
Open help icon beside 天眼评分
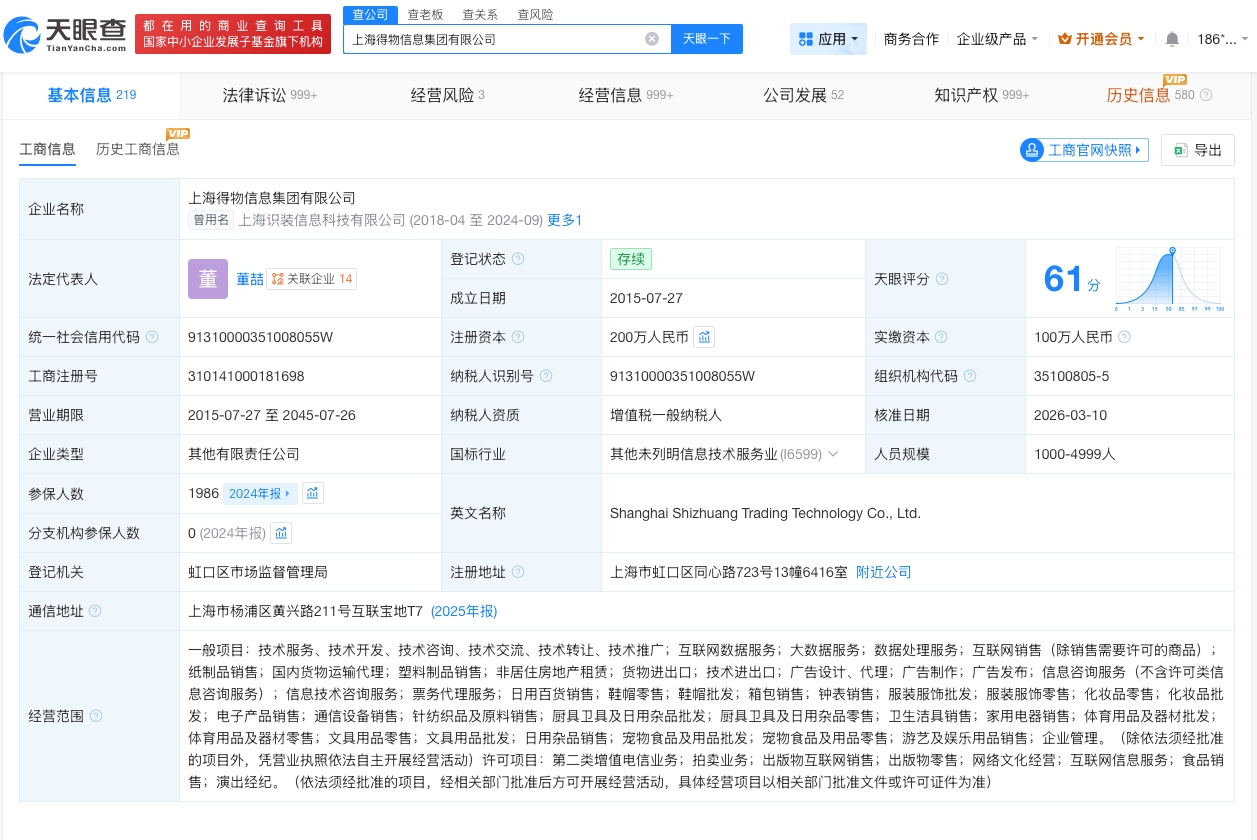click(x=942, y=279)
